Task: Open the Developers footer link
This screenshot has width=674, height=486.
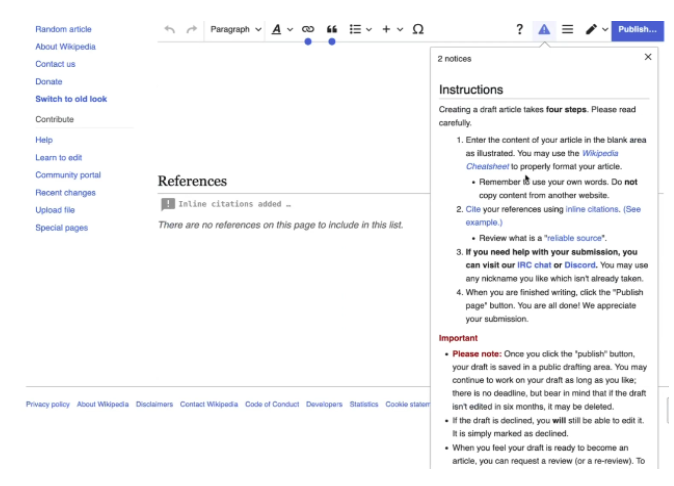Action: coord(324,404)
